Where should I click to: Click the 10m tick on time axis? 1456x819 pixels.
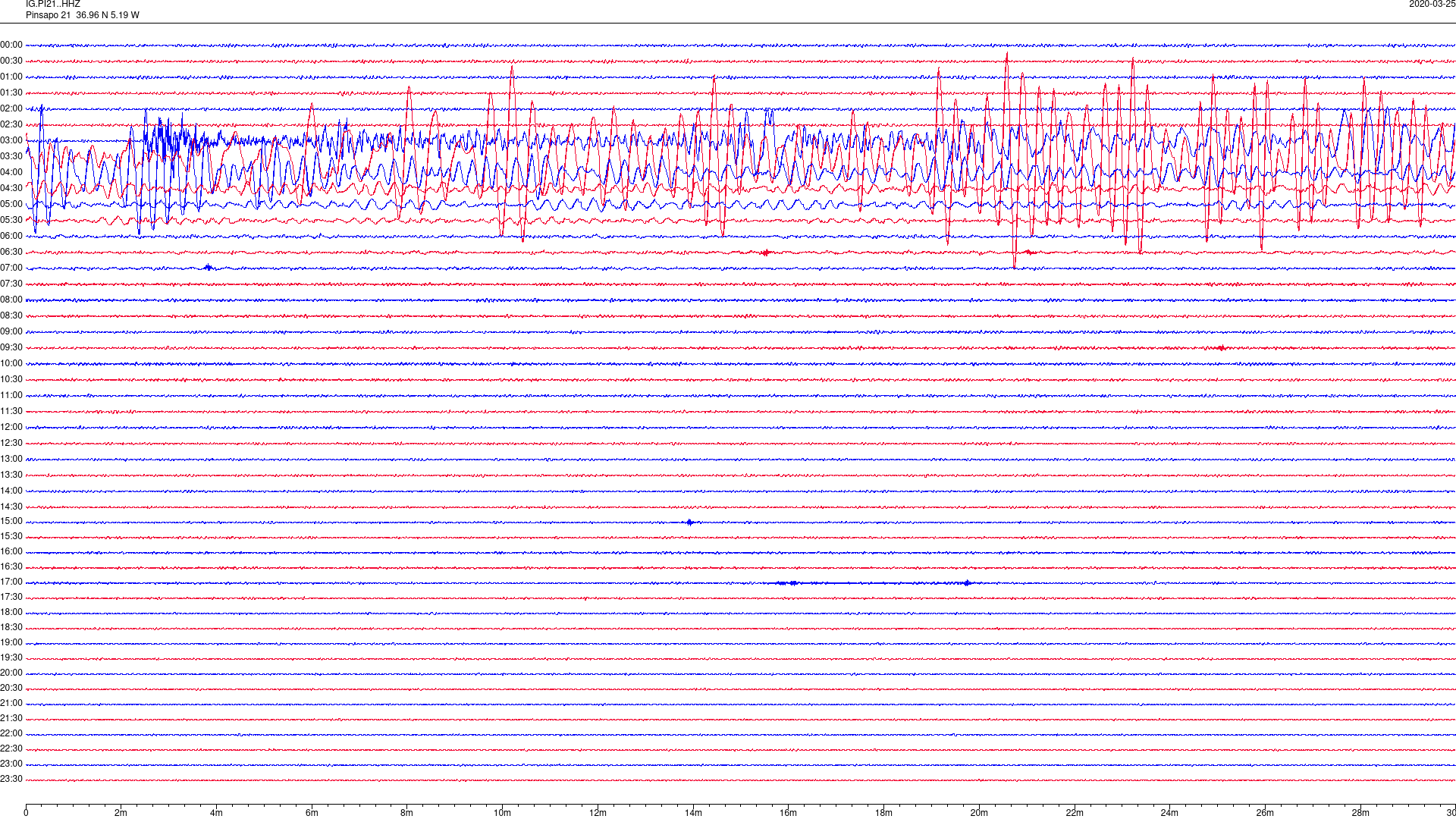[503, 813]
